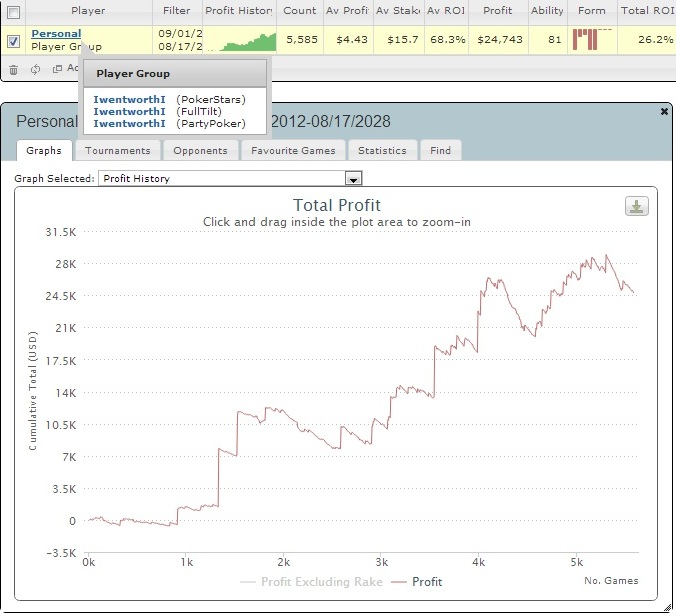Toggle the Profit Excluding Rake legend series

point(311,582)
